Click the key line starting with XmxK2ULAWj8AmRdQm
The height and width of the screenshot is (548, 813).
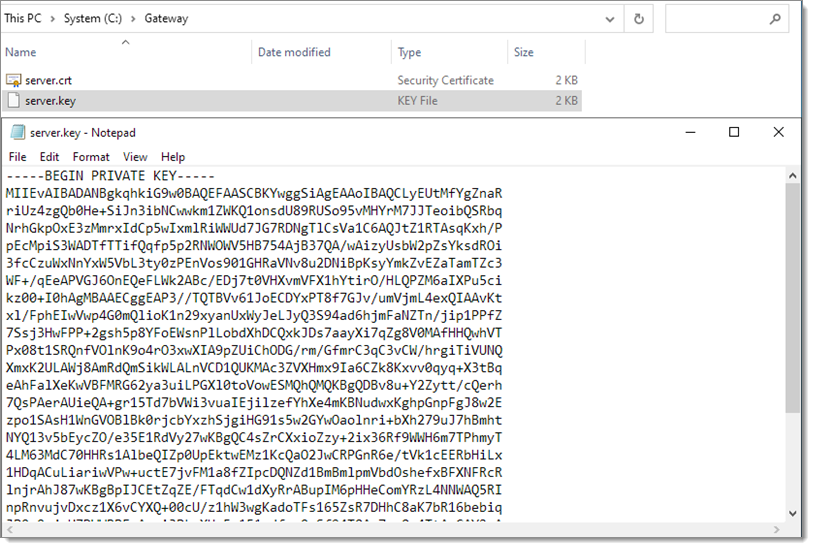[254, 368]
